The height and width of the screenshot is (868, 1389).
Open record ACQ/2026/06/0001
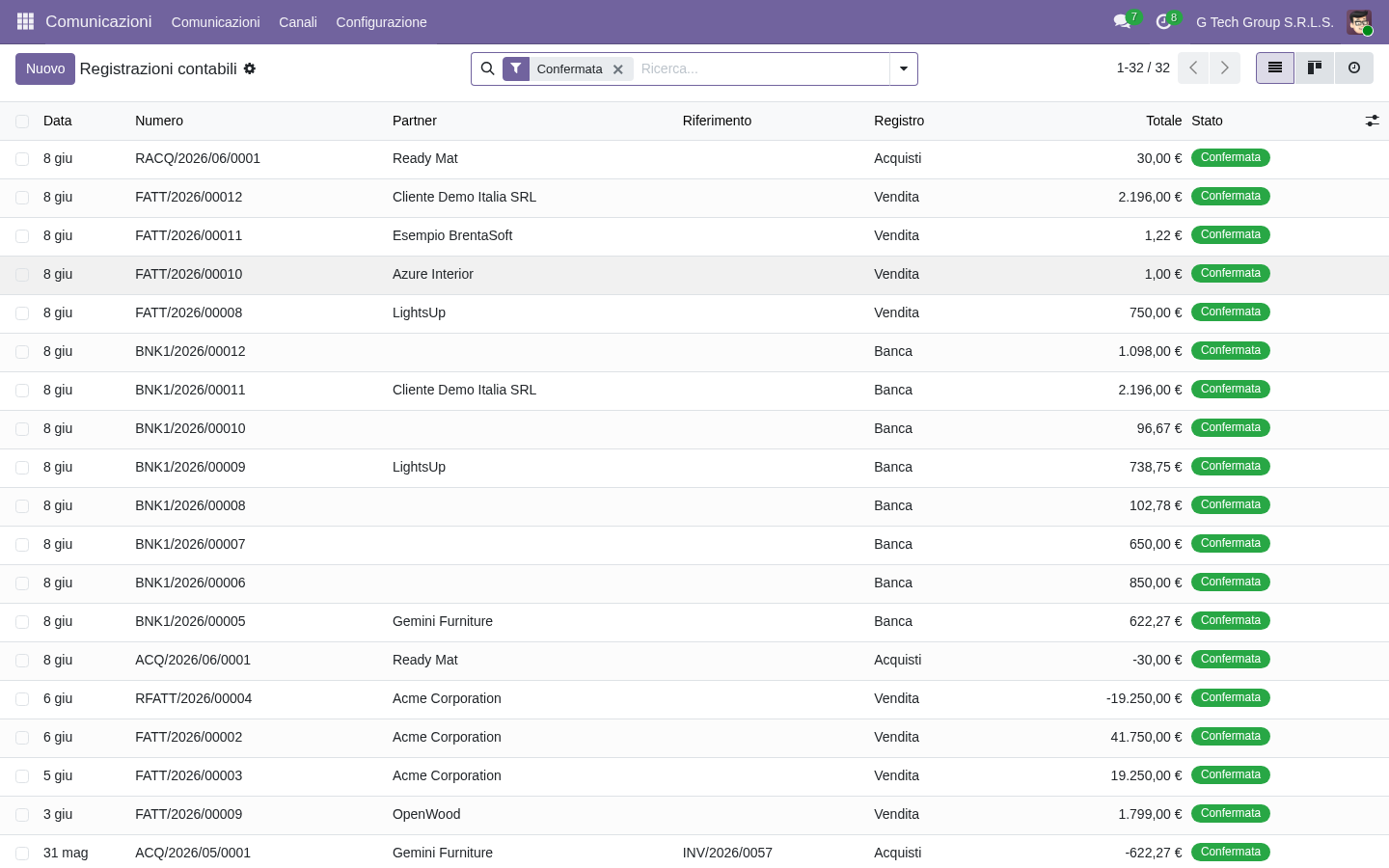(193, 660)
